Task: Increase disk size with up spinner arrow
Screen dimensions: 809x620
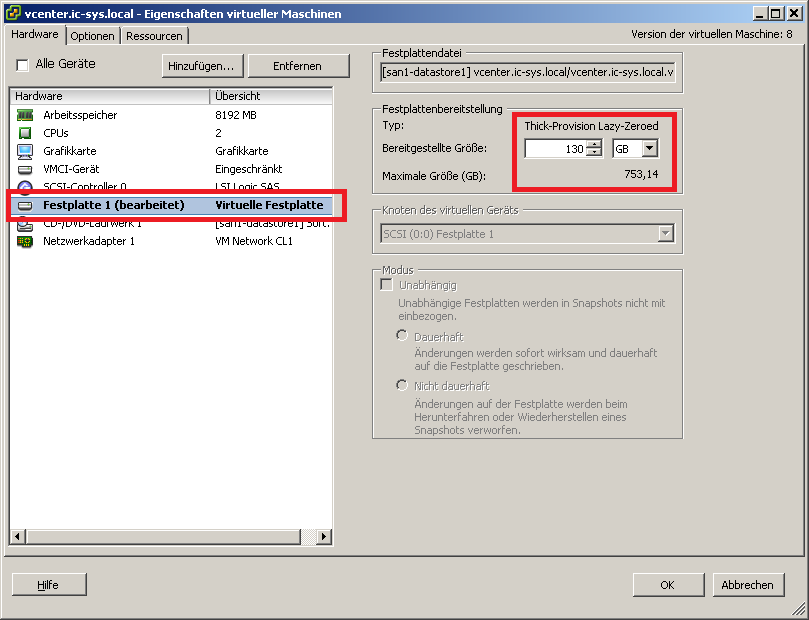Action: pyautogui.click(x=594, y=144)
